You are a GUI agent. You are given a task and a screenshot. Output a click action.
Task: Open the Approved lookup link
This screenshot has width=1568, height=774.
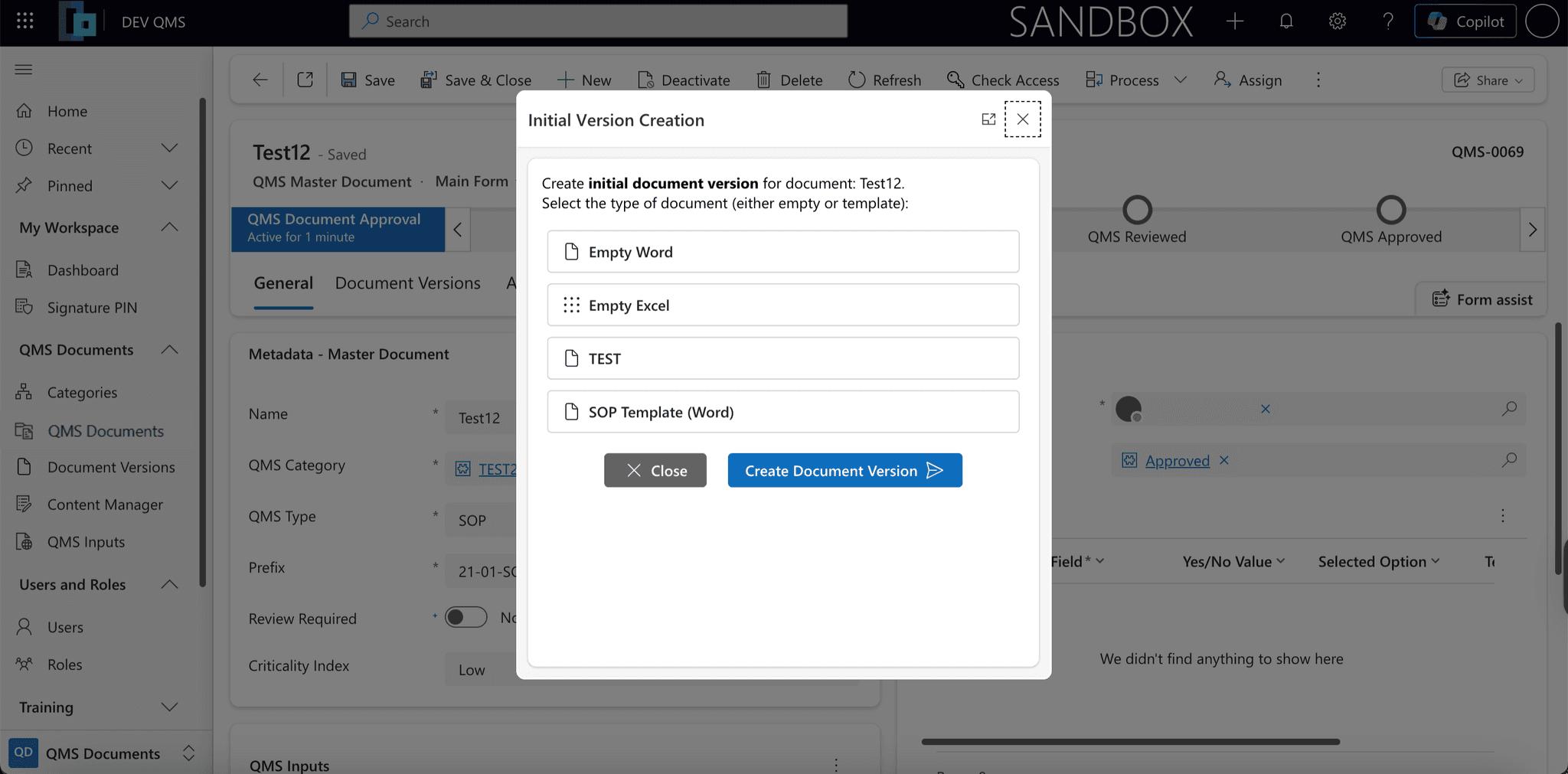click(1178, 461)
